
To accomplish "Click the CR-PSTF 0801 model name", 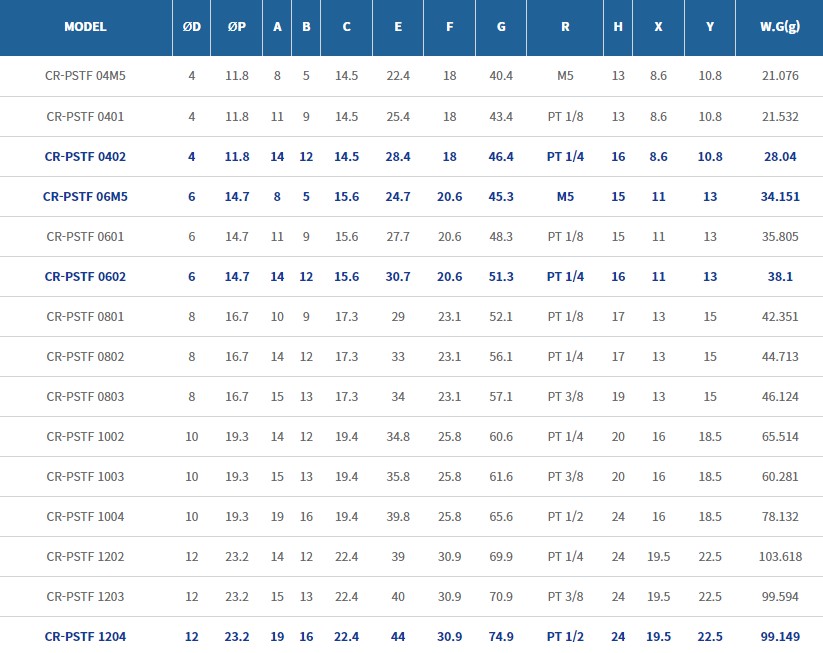I will pyautogui.click(x=85, y=317).
